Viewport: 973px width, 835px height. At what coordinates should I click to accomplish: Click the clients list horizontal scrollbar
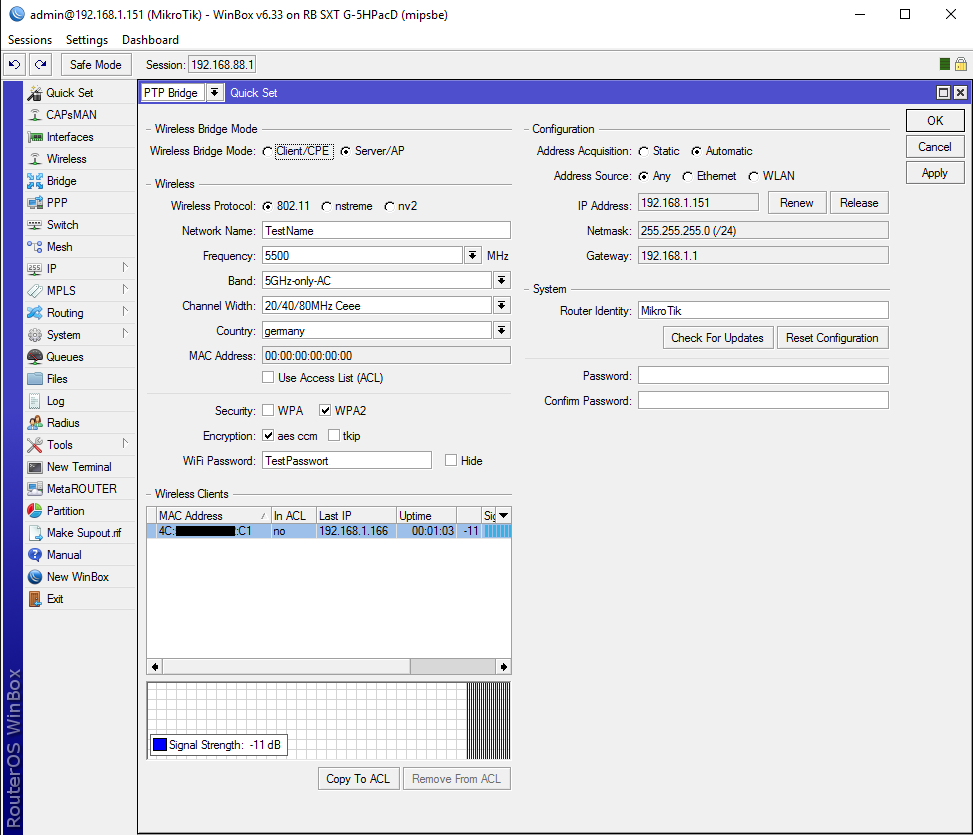[330, 667]
